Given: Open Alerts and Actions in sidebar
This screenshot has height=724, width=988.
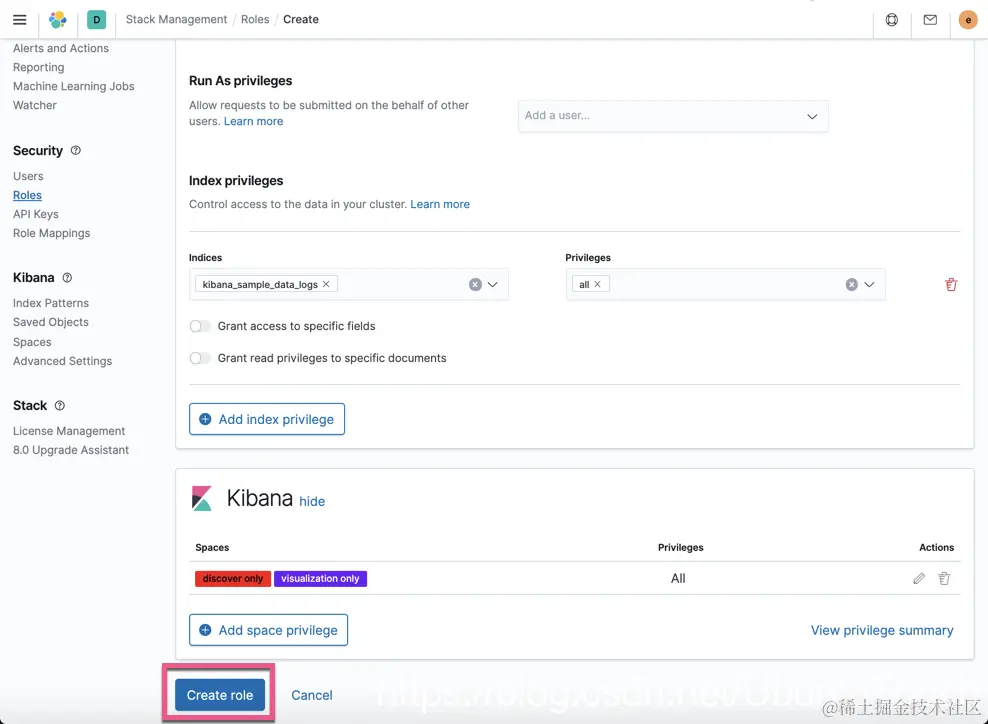Looking at the screenshot, I should click(x=60, y=48).
